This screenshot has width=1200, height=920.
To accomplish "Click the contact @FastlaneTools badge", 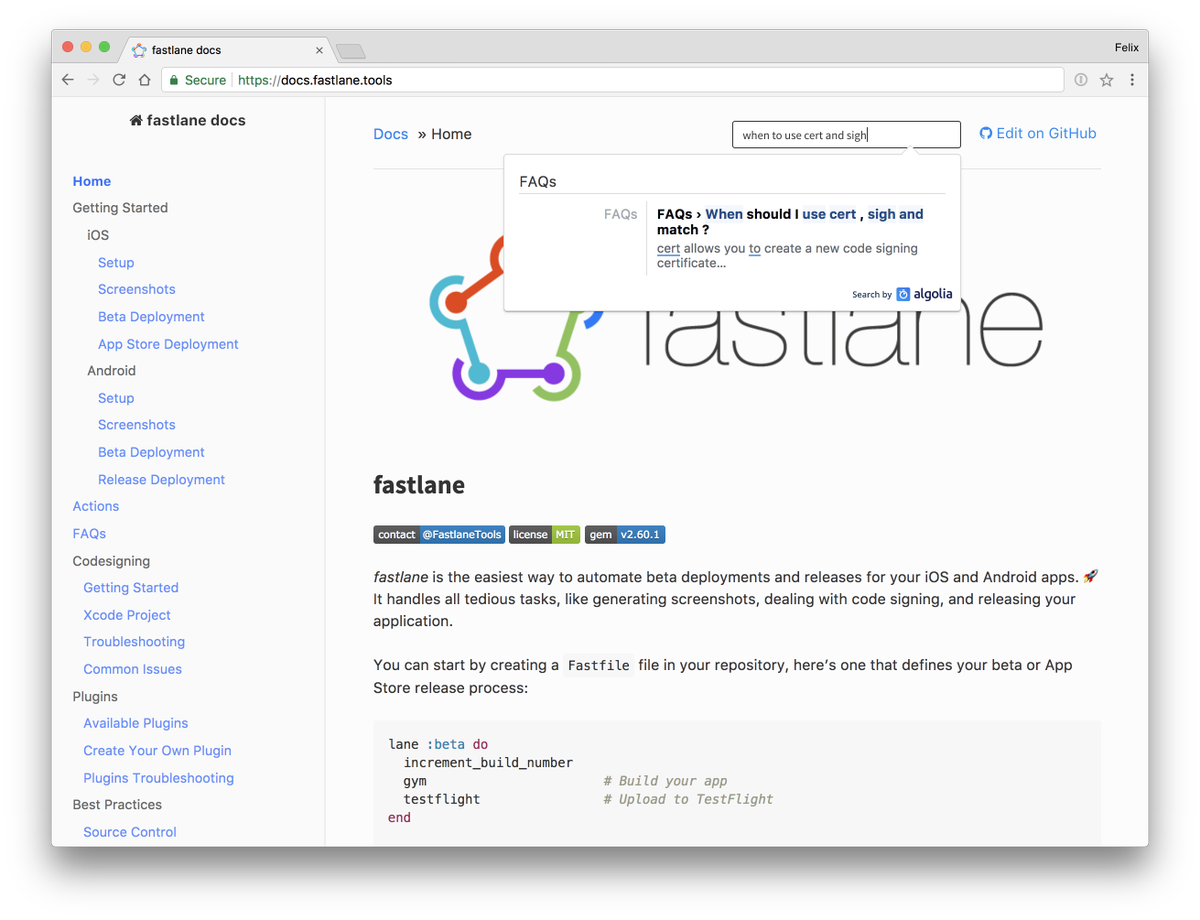I will (439, 535).
